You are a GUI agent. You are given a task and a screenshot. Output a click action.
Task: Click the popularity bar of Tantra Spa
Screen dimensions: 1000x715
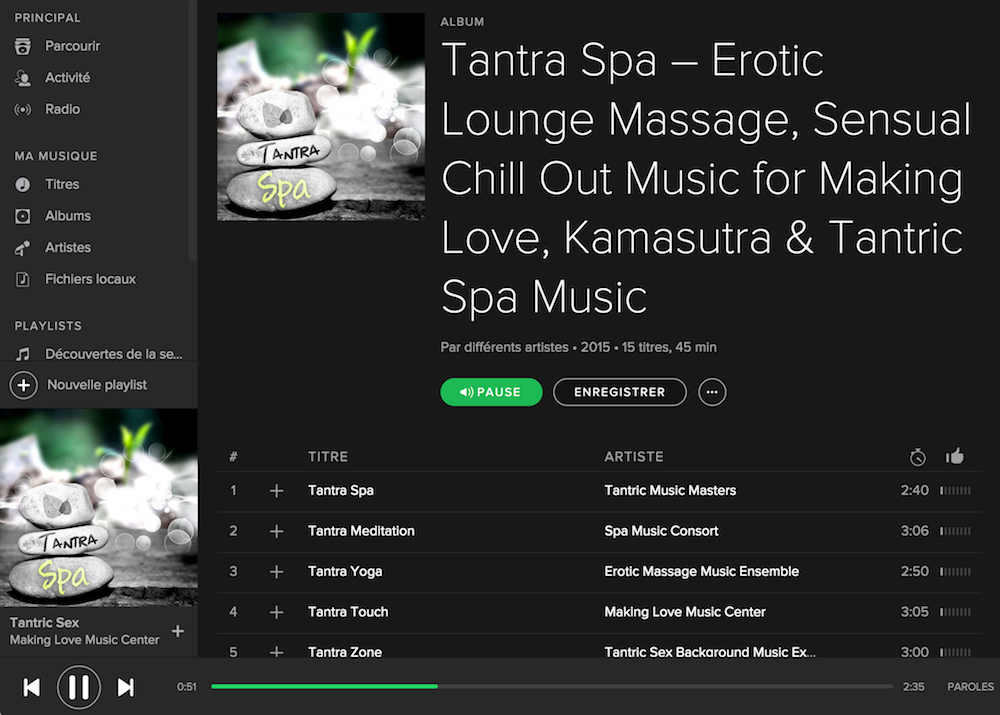(955, 490)
